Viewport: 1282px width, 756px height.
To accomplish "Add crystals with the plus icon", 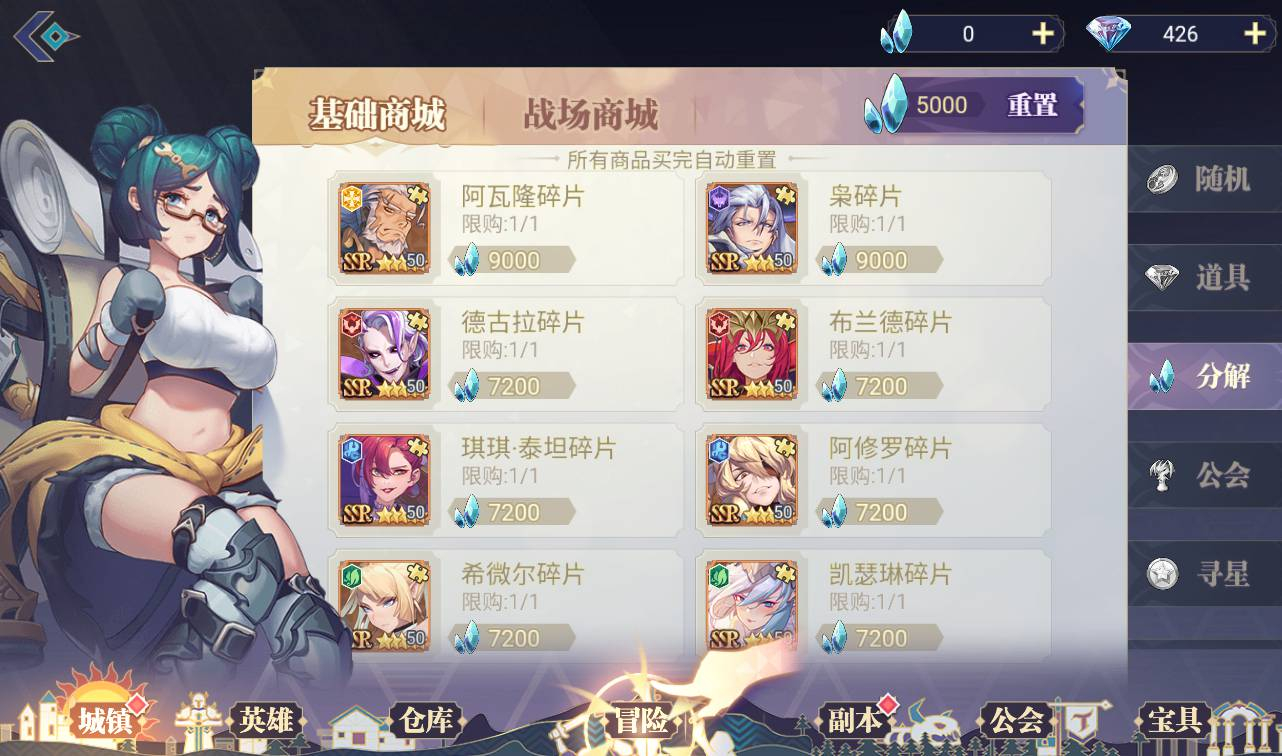I will click(x=1043, y=34).
